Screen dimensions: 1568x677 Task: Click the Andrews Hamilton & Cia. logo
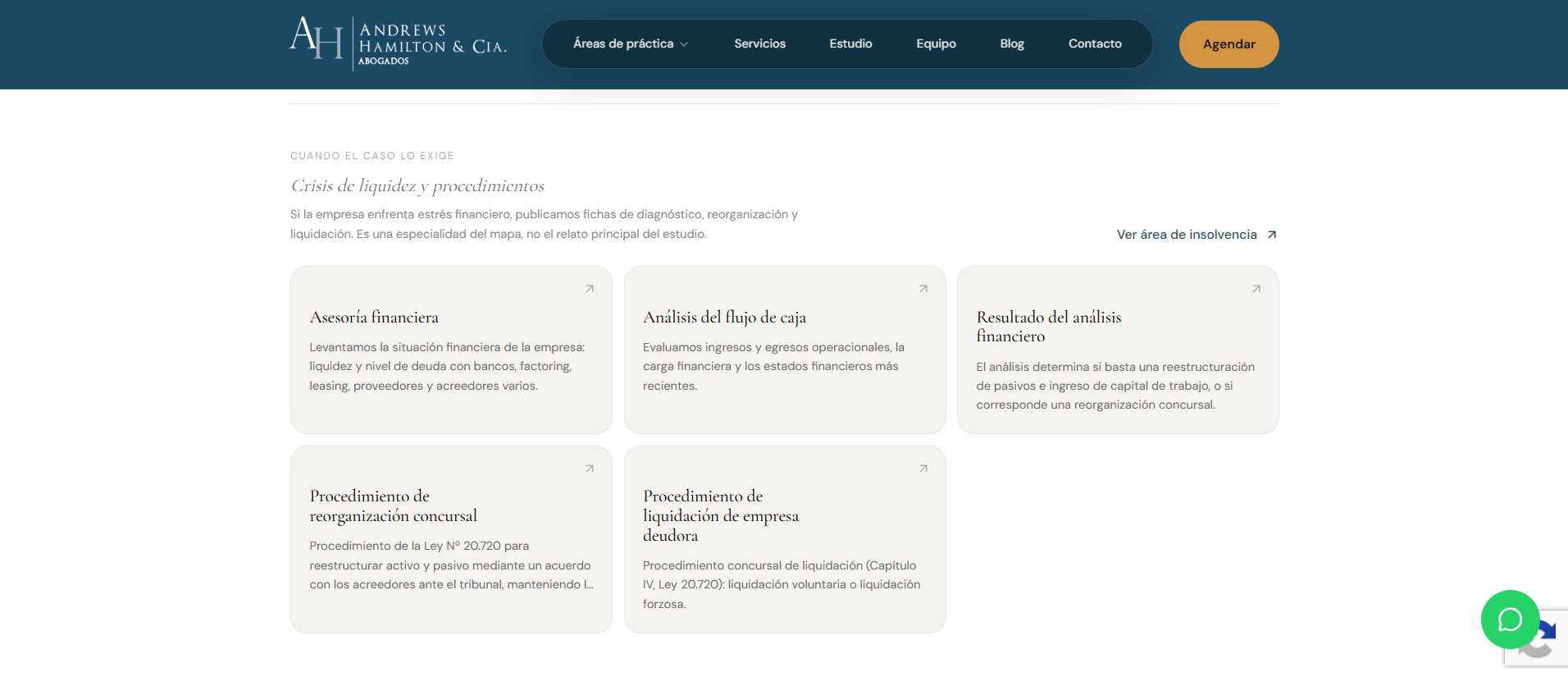(399, 43)
